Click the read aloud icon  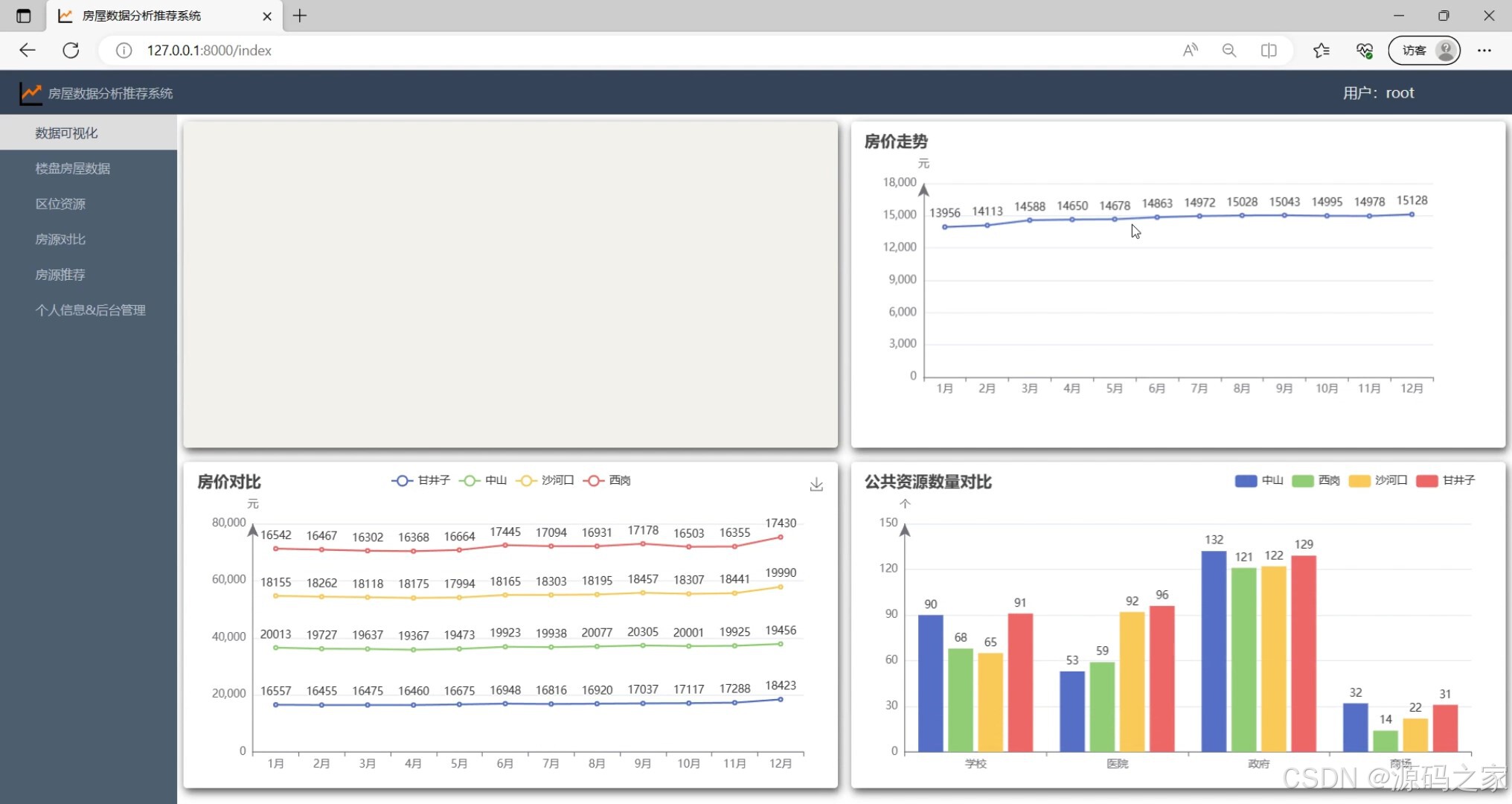click(x=1190, y=50)
